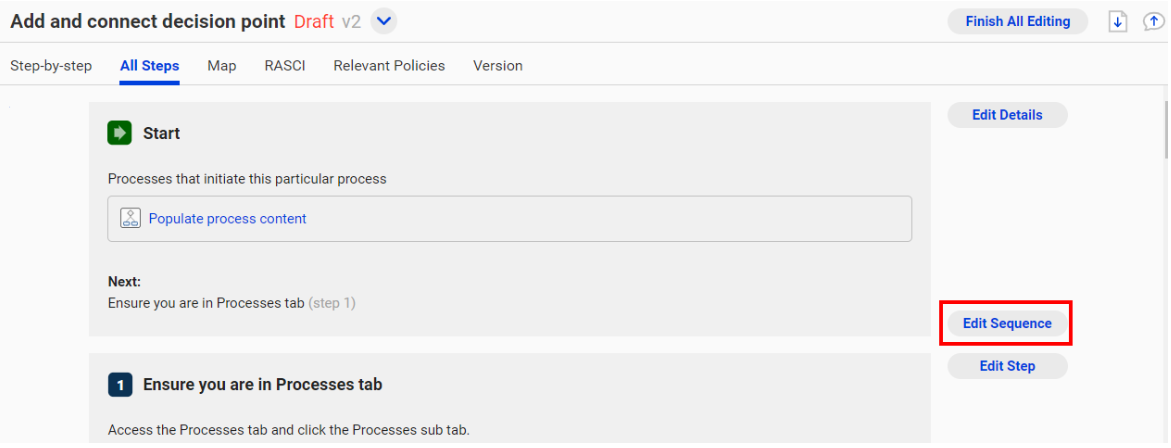
Task: Click the Draft status label in title
Action: [314, 22]
